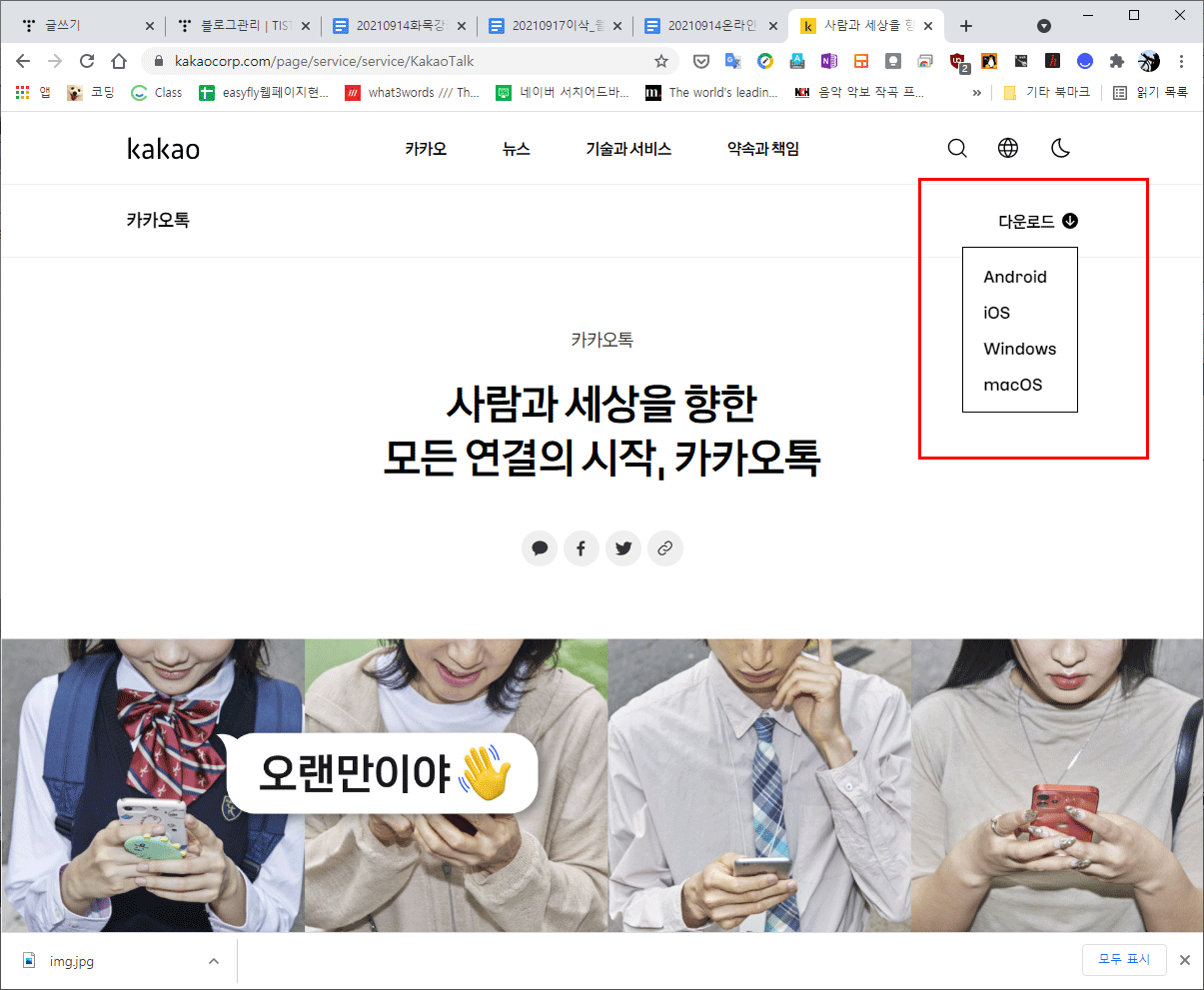Click the kakao logo

(x=163, y=149)
